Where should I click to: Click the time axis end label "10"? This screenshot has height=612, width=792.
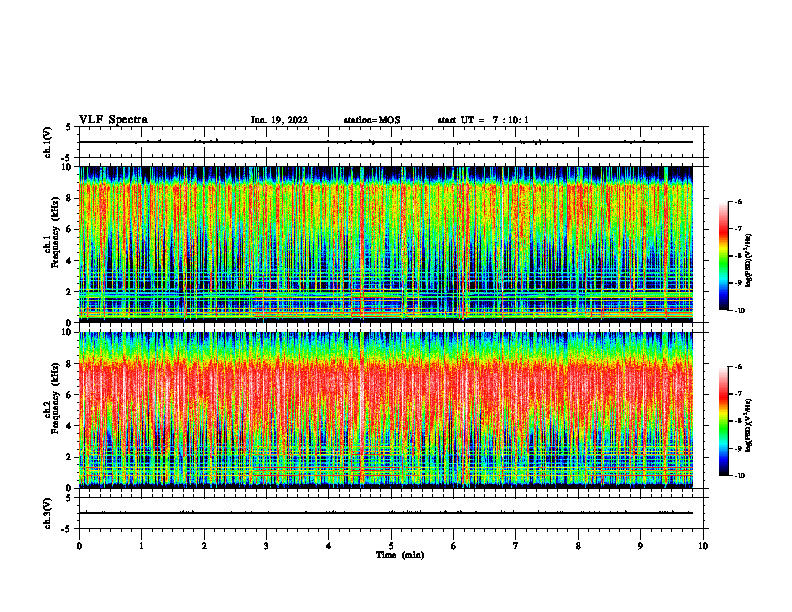click(x=703, y=546)
